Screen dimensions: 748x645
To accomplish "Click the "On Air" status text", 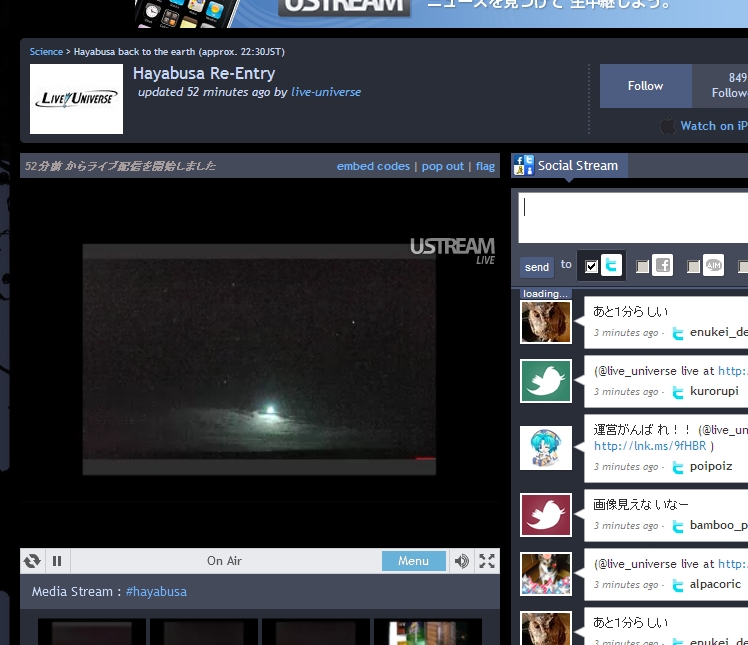I will [x=224, y=561].
